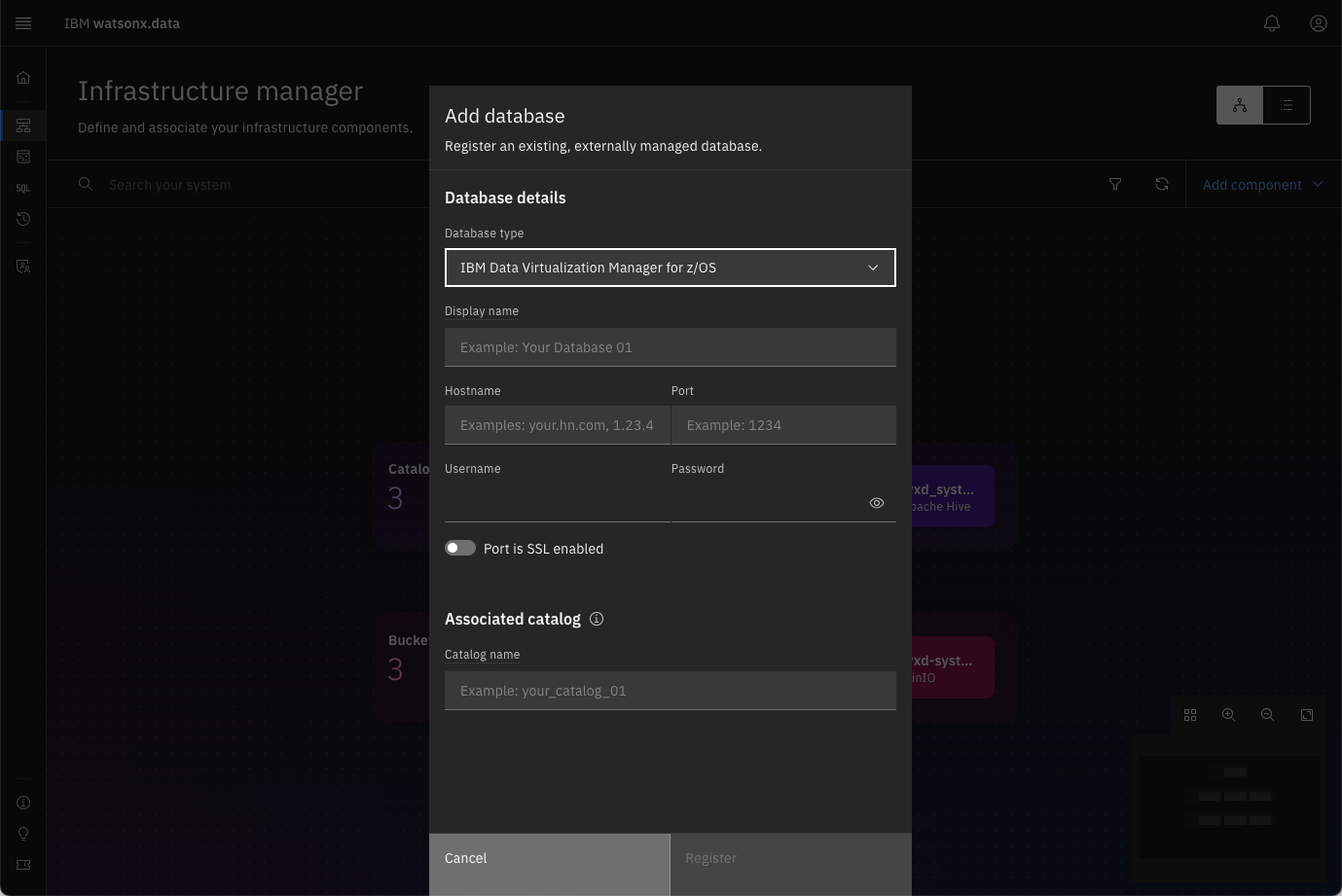Open Access control sidebar icon
This screenshot has width=1342, height=896.
tap(23, 267)
